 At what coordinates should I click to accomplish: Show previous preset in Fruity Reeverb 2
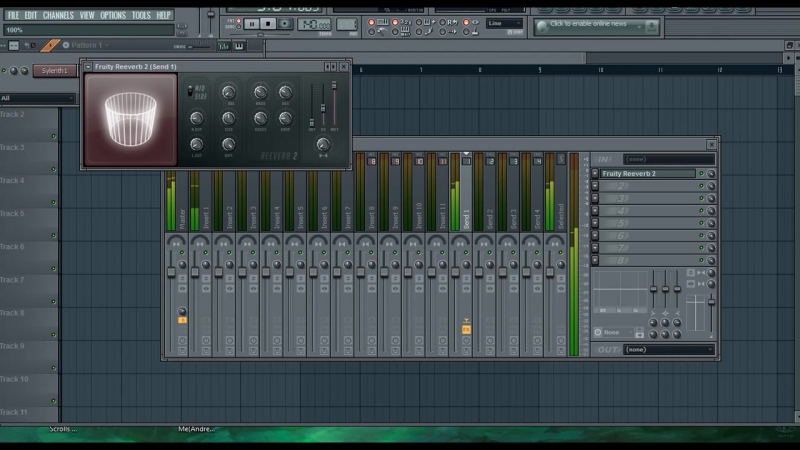click(x=327, y=66)
